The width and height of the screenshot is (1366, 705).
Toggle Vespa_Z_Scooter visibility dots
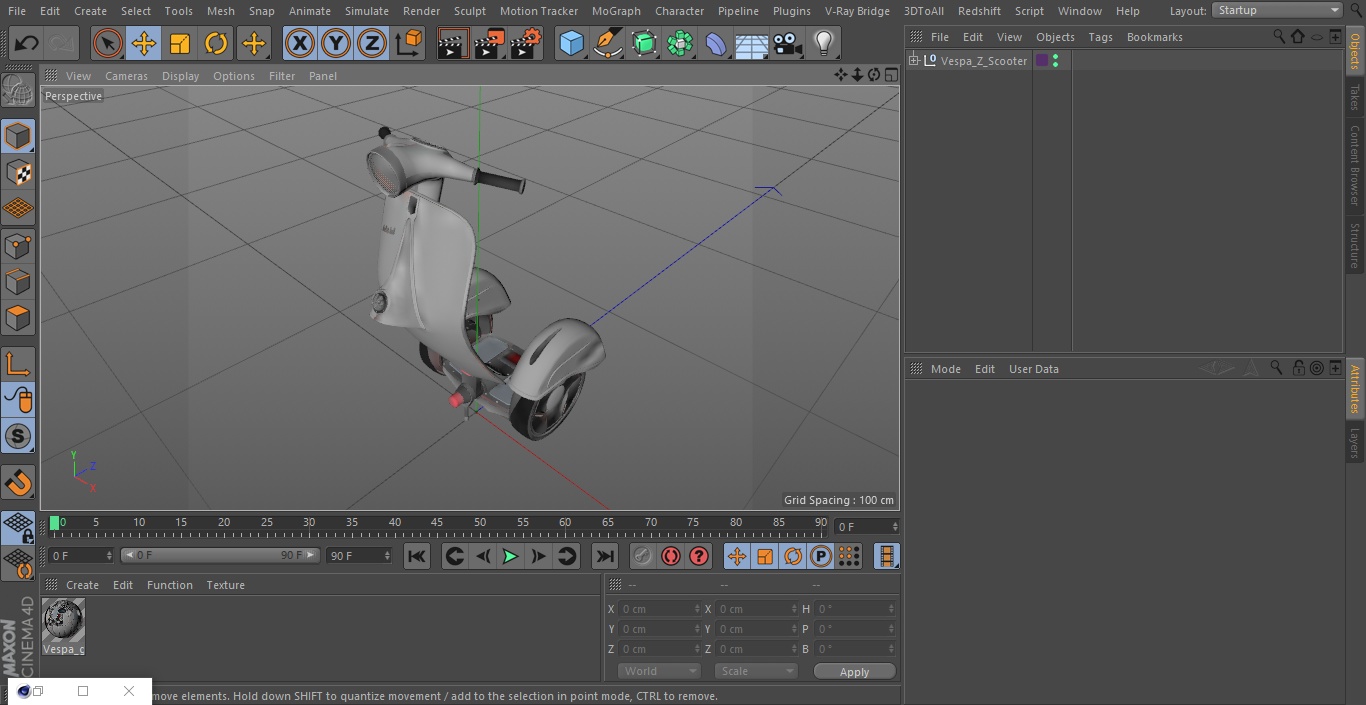coord(1056,61)
